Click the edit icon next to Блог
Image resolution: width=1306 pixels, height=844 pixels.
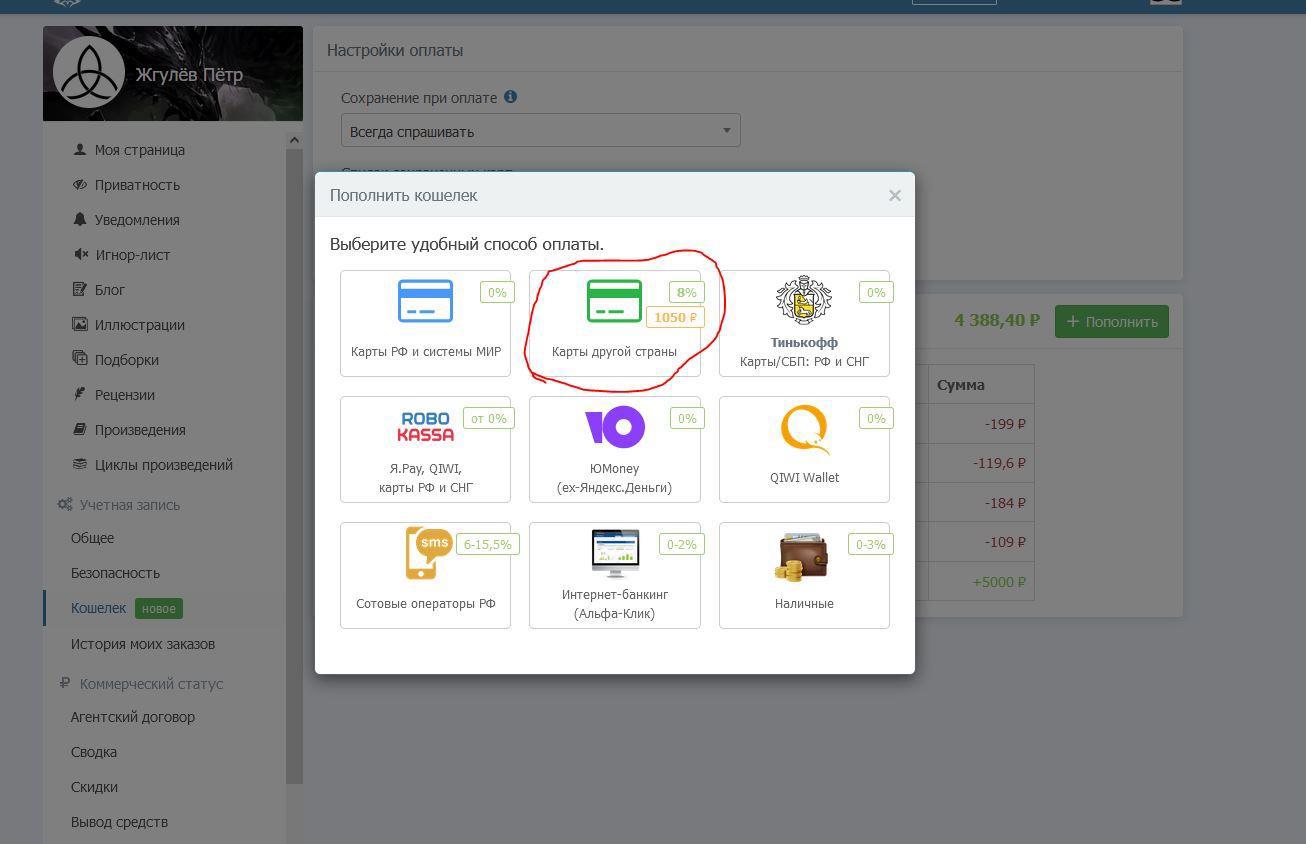click(x=80, y=290)
